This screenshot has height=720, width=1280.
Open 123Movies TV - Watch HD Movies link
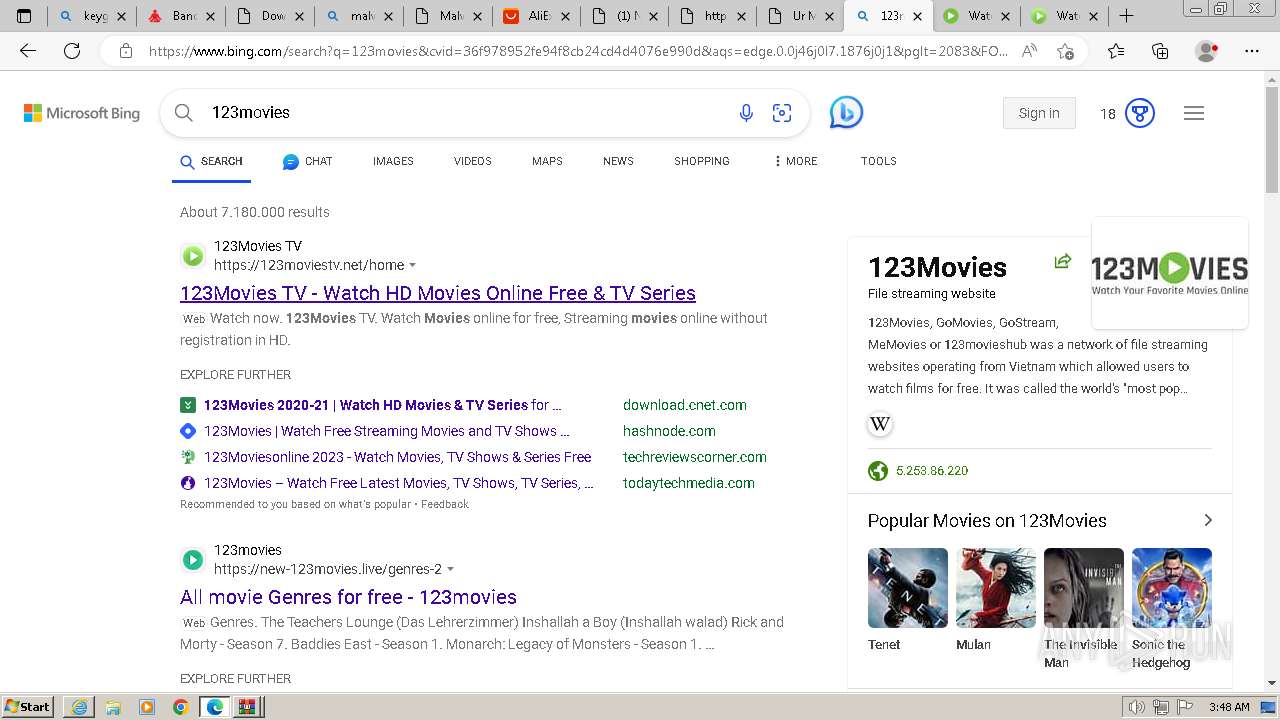[438, 293]
